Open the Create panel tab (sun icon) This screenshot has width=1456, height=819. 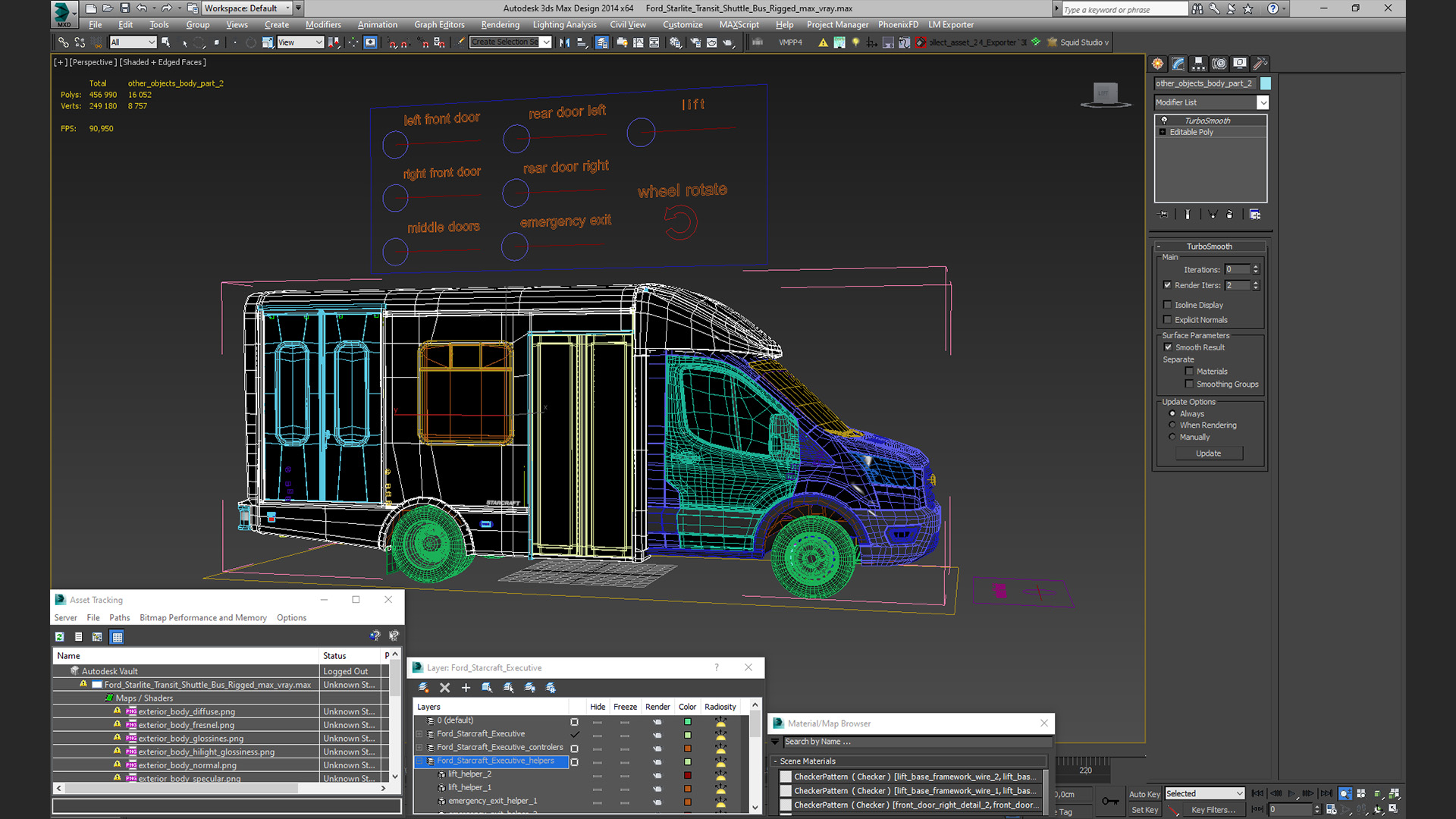pos(1157,64)
